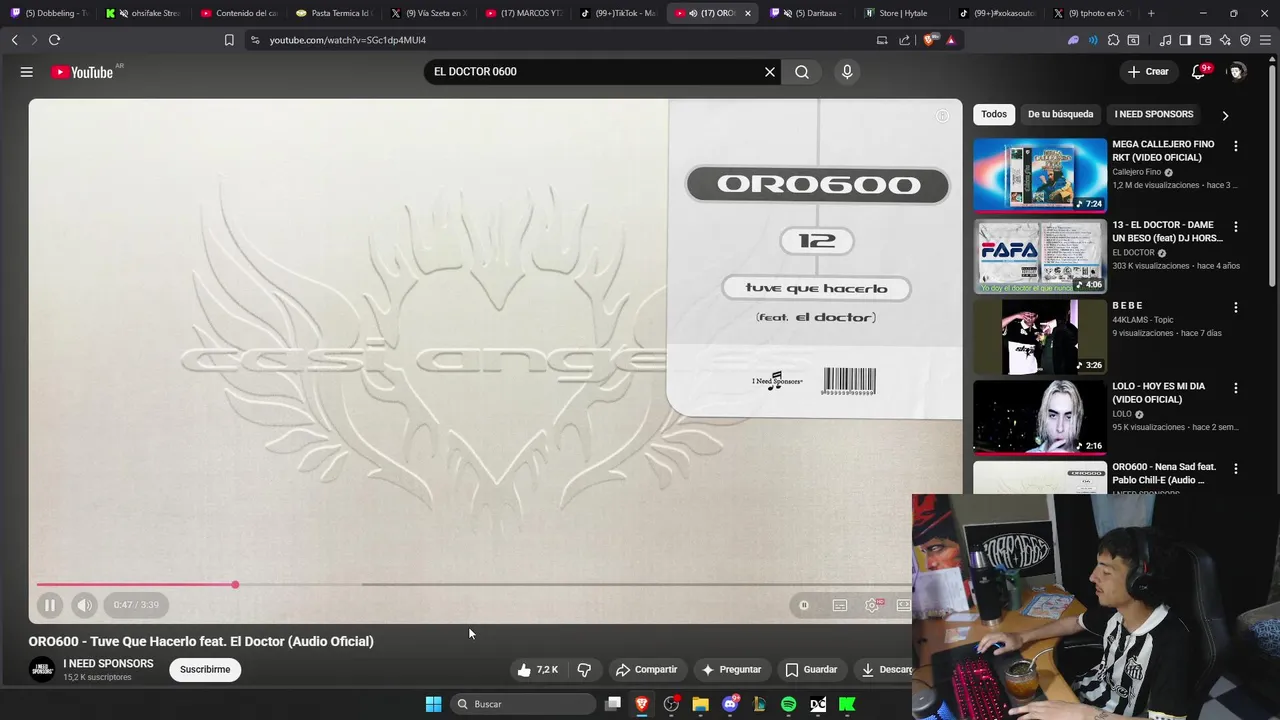Open File Explorer from taskbar
The height and width of the screenshot is (720, 1280).
[x=700, y=704]
